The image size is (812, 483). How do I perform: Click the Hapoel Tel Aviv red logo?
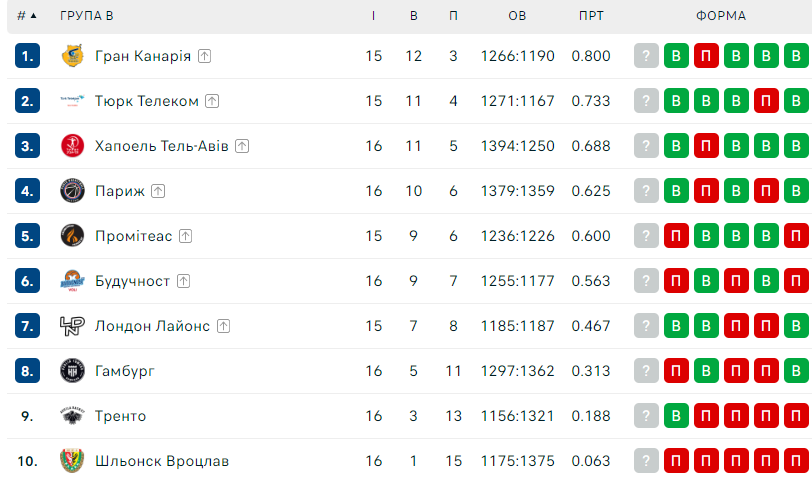[x=72, y=146]
